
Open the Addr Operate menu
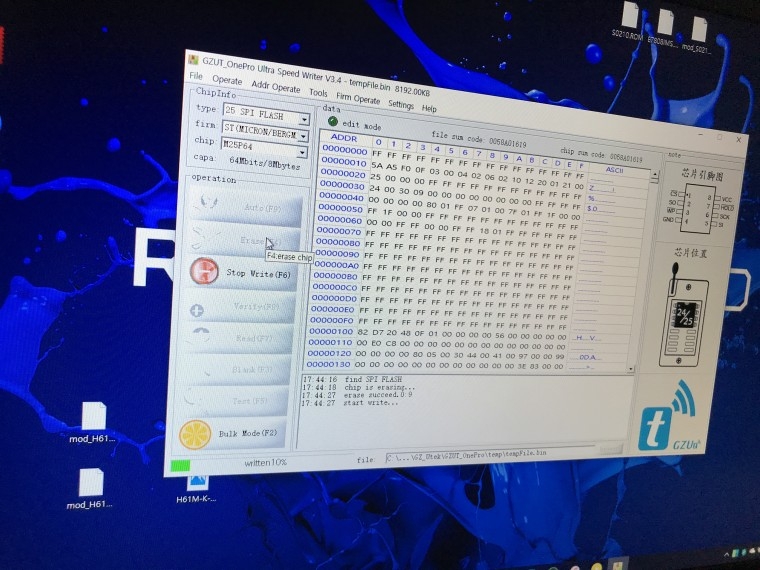[x=276, y=87]
